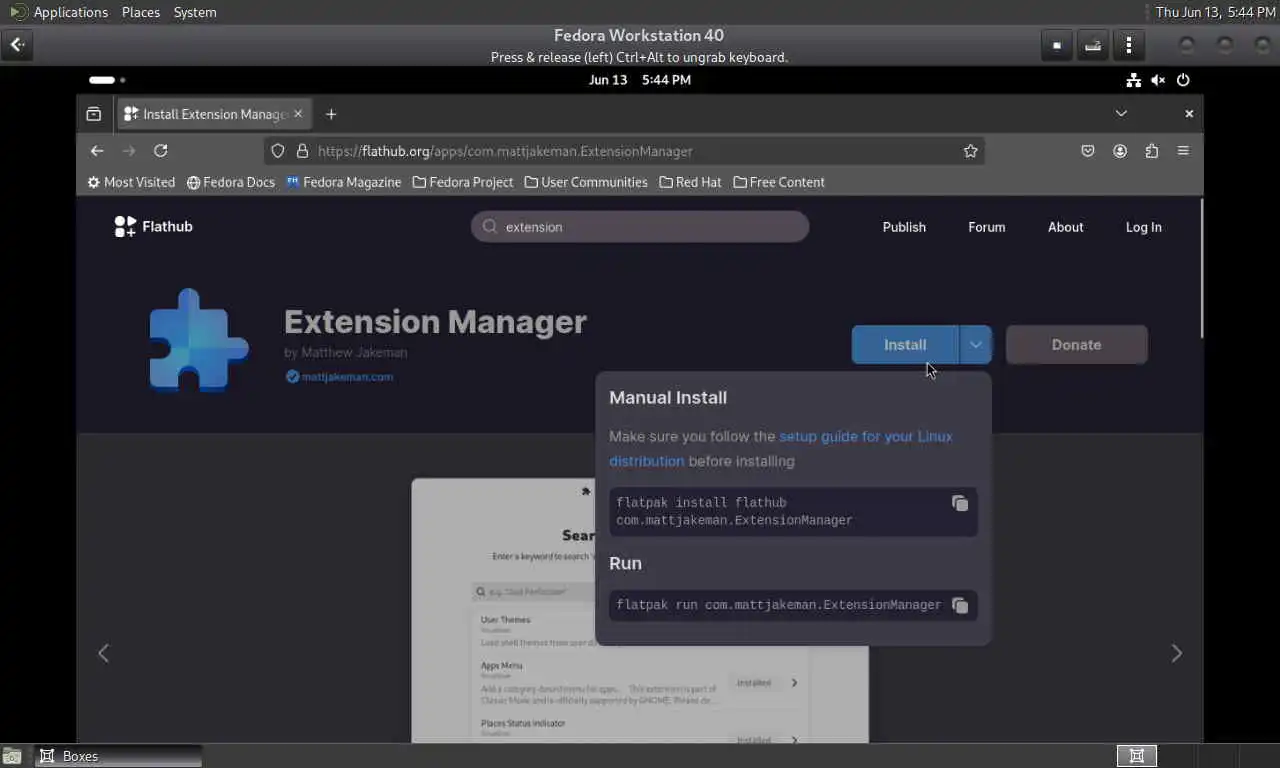The image size is (1280, 768).
Task: Open Firefox View tab icon
Action: (x=94, y=114)
